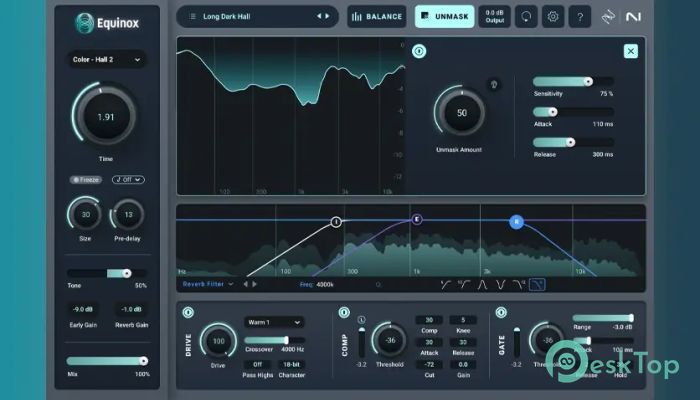700x400 pixels.
Task: Open the settings gear icon
Action: coord(552,16)
